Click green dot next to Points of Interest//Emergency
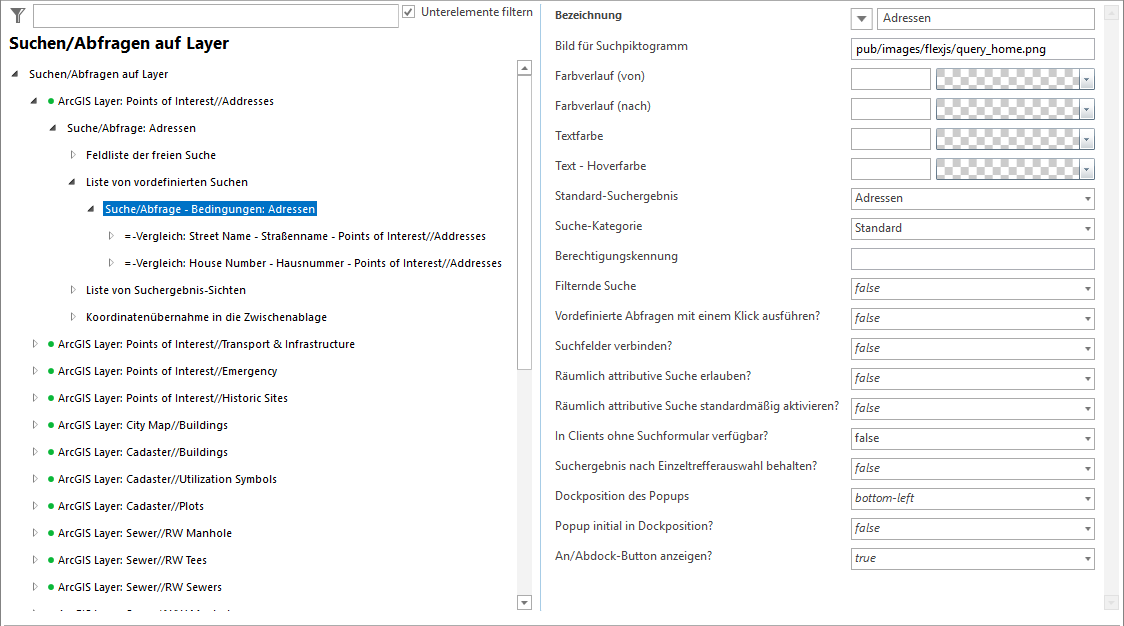The height and width of the screenshot is (626, 1124). tap(51, 371)
